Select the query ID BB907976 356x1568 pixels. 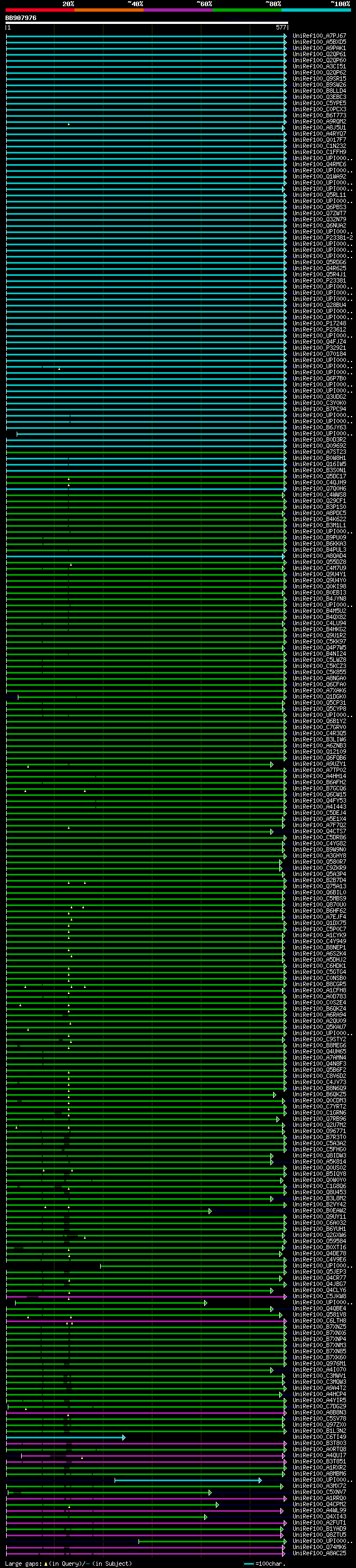point(21,18)
